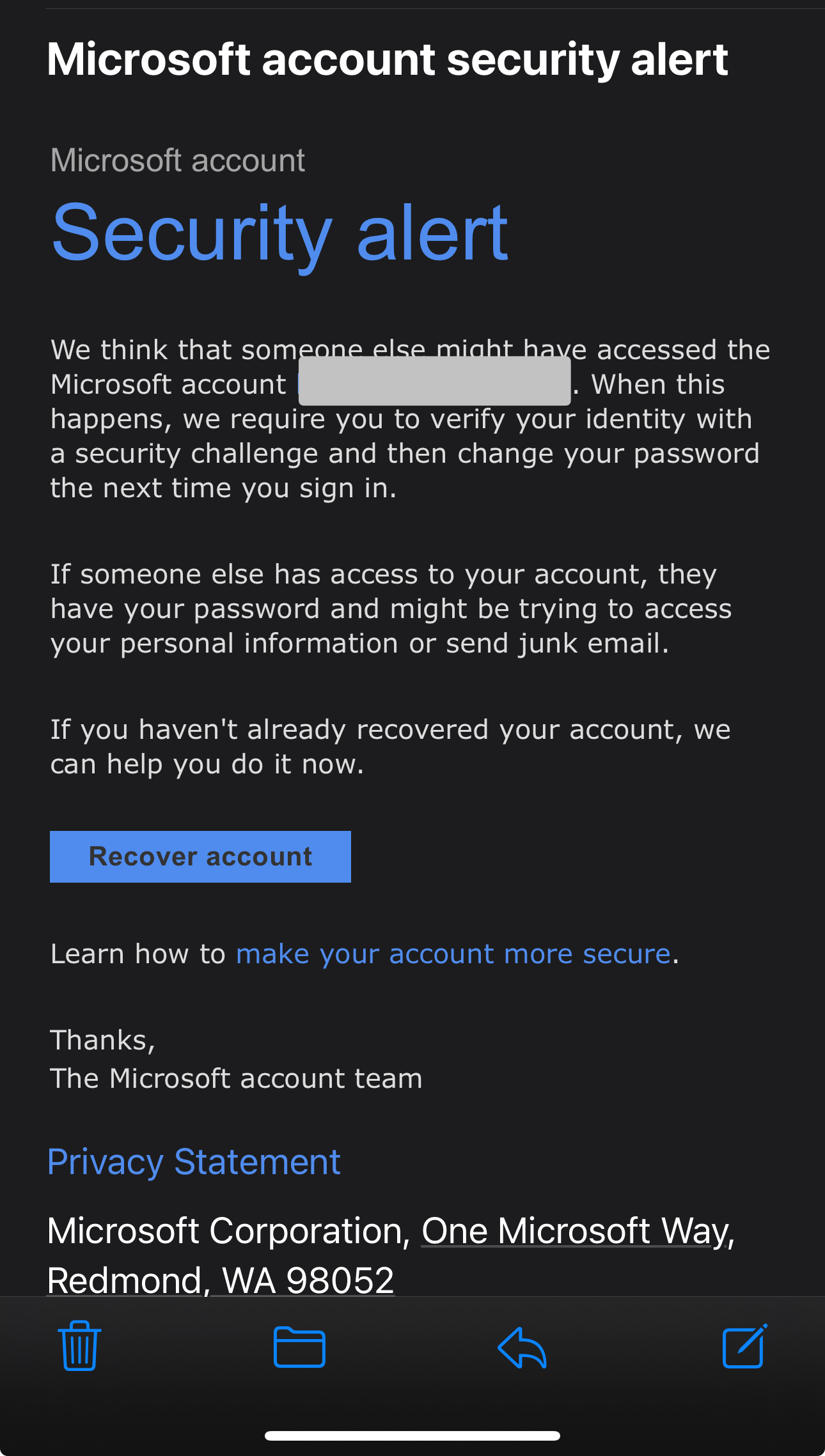Compose a new message
This screenshot has width=825, height=1456.
coord(744,1345)
